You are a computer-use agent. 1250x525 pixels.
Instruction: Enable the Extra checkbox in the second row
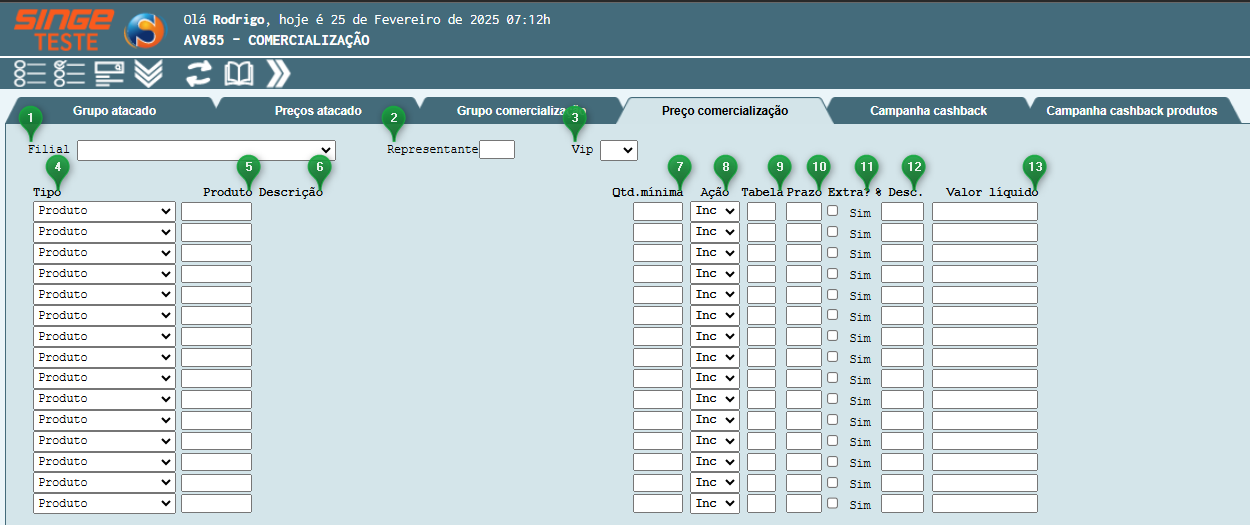pyautogui.click(x=833, y=231)
